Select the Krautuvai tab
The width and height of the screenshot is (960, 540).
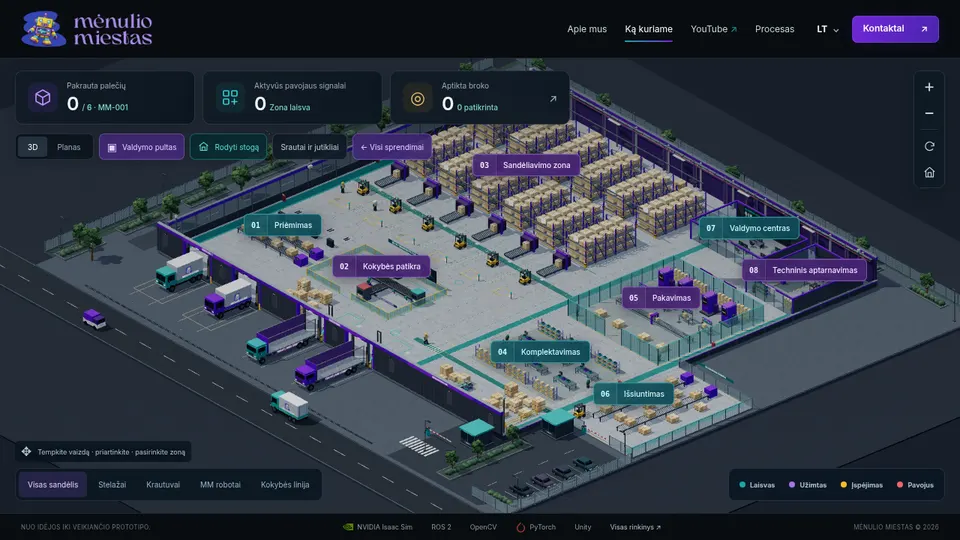[x=163, y=484]
